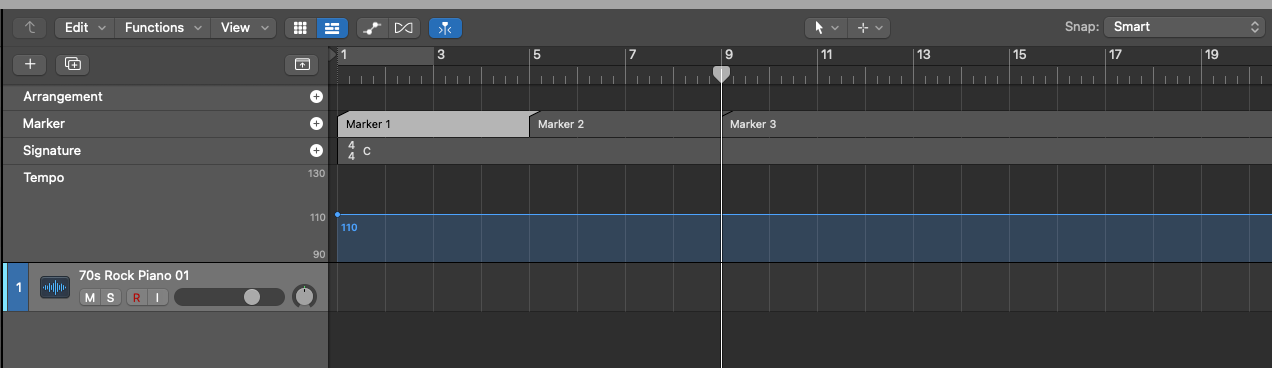Click the global tracks upload icon
This screenshot has height=368, width=1272.
point(302,64)
